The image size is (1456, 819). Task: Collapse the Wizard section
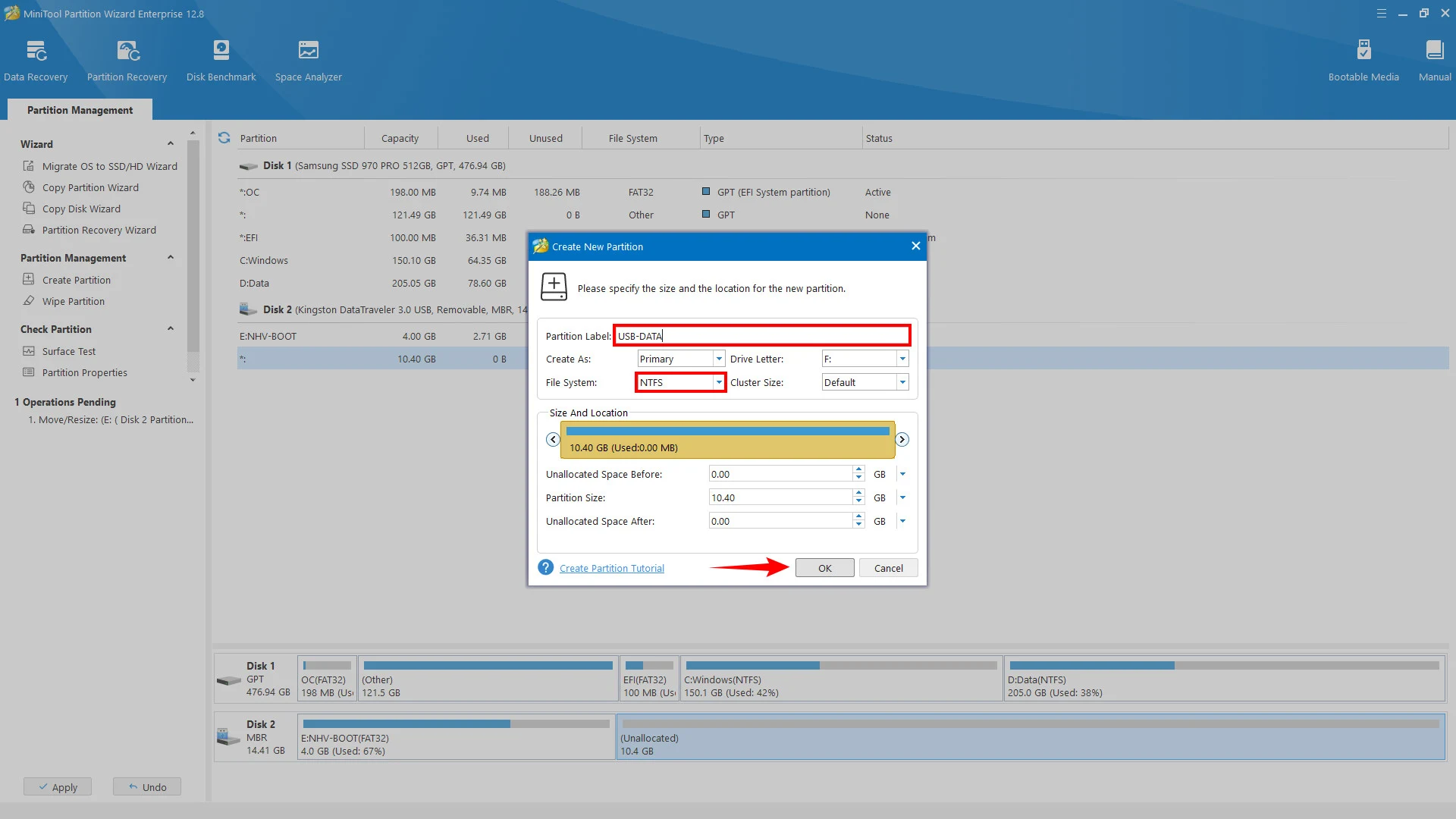171,143
